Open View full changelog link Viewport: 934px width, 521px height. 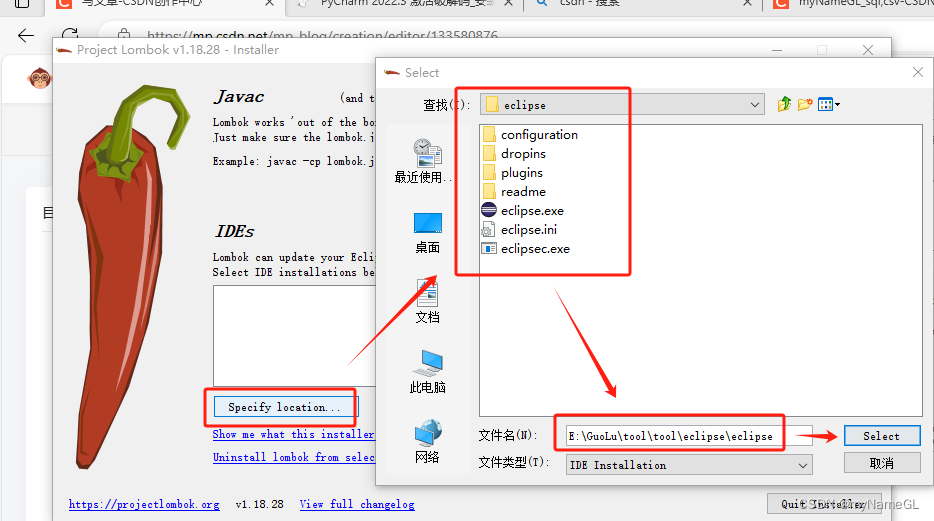(x=357, y=504)
